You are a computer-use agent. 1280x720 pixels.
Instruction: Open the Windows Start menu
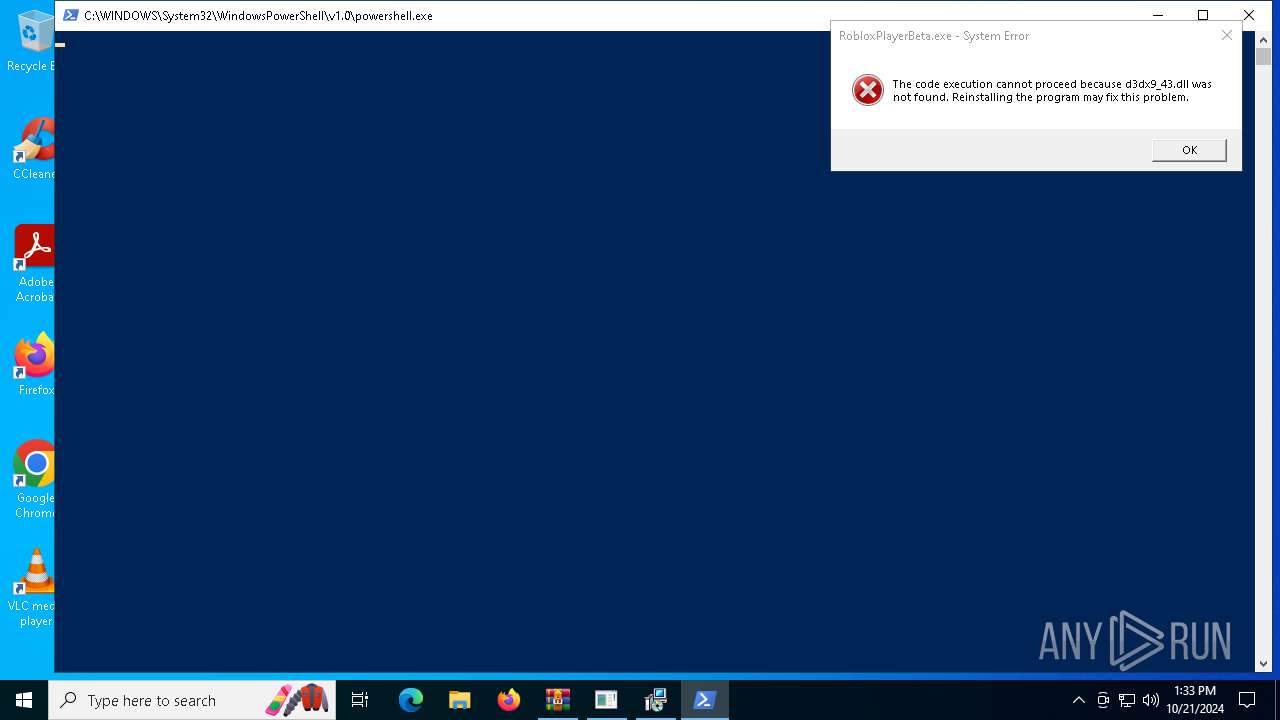[x=24, y=700]
